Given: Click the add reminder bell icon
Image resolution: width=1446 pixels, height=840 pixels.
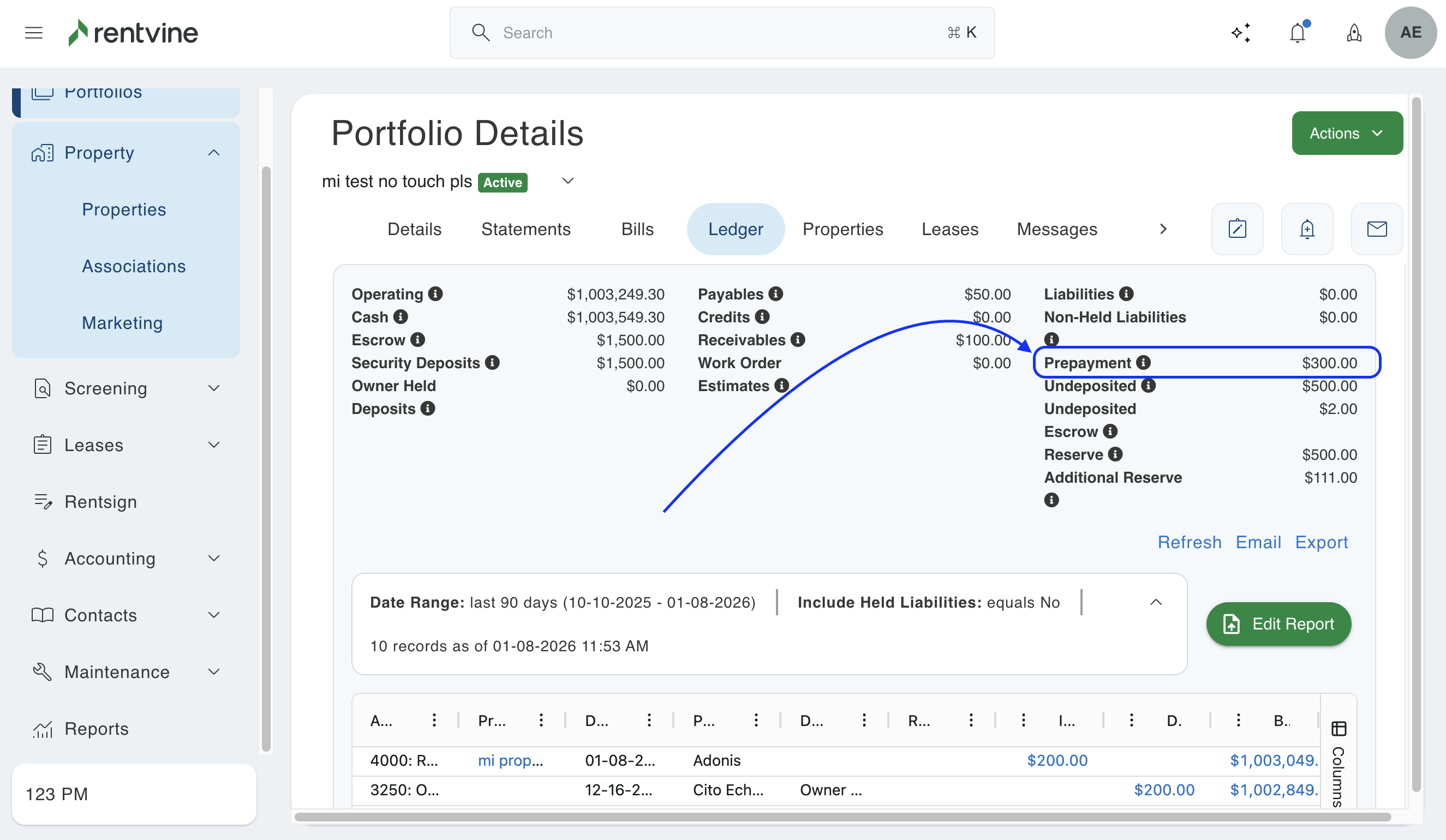Looking at the screenshot, I should tap(1306, 229).
